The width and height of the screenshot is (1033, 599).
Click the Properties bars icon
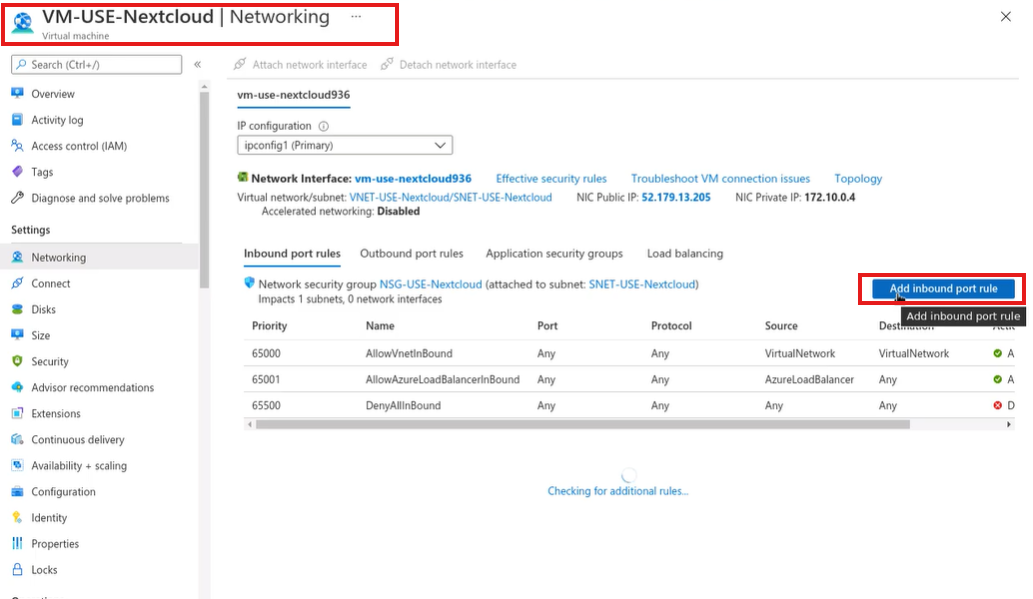[x=18, y=544]
